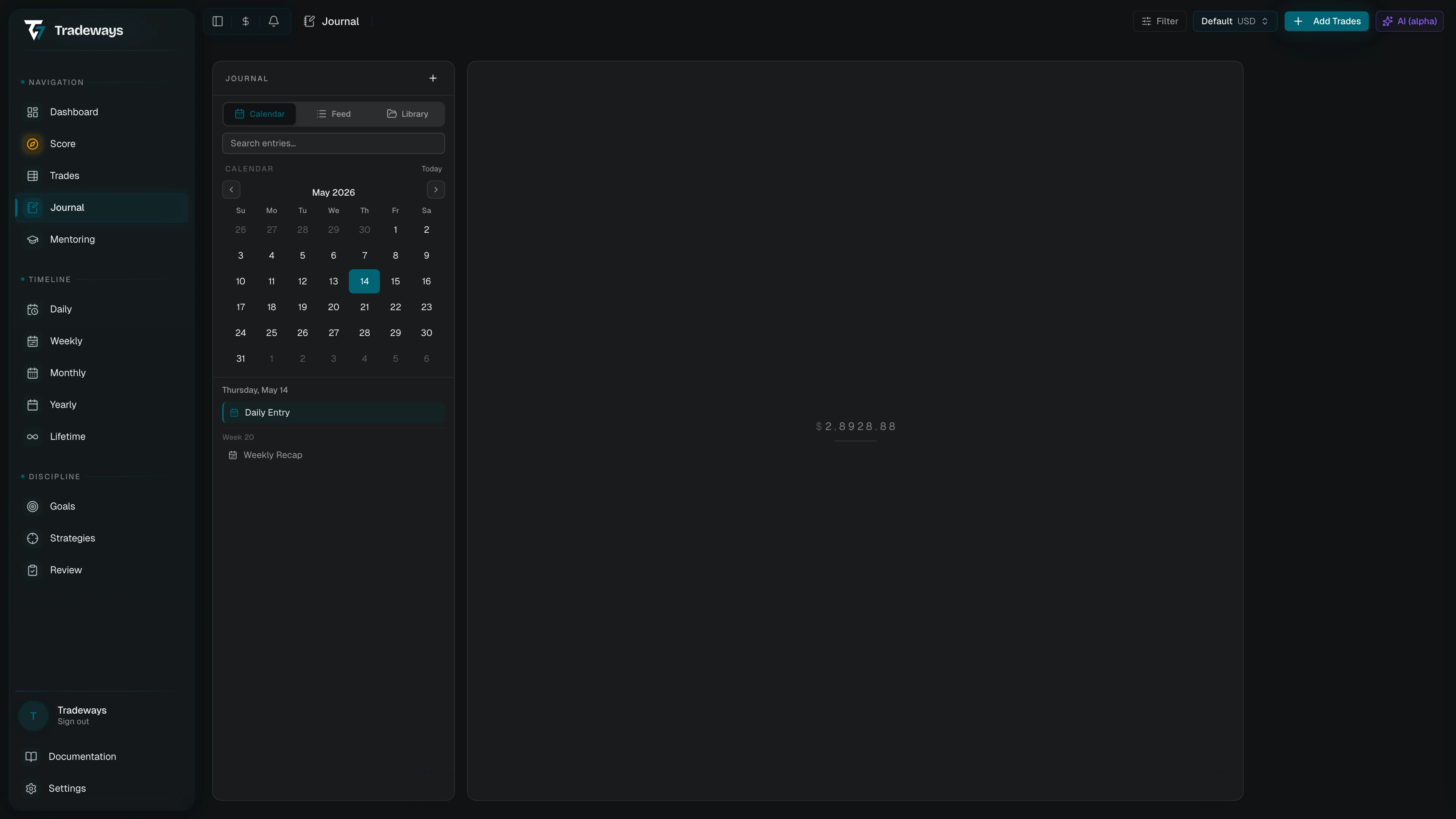Select greyed date 6 in last row

pyautogui.click(x=427, y=359)
